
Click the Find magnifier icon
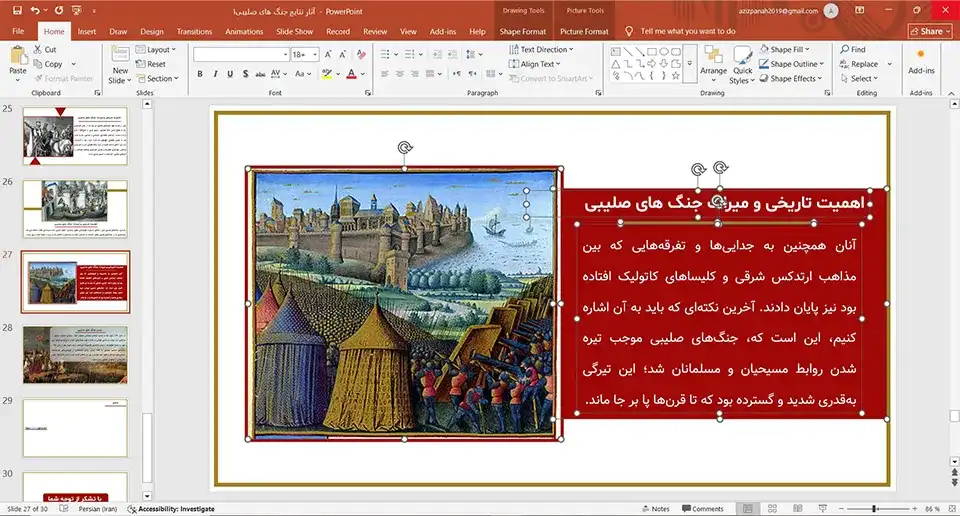pos(845,49)
